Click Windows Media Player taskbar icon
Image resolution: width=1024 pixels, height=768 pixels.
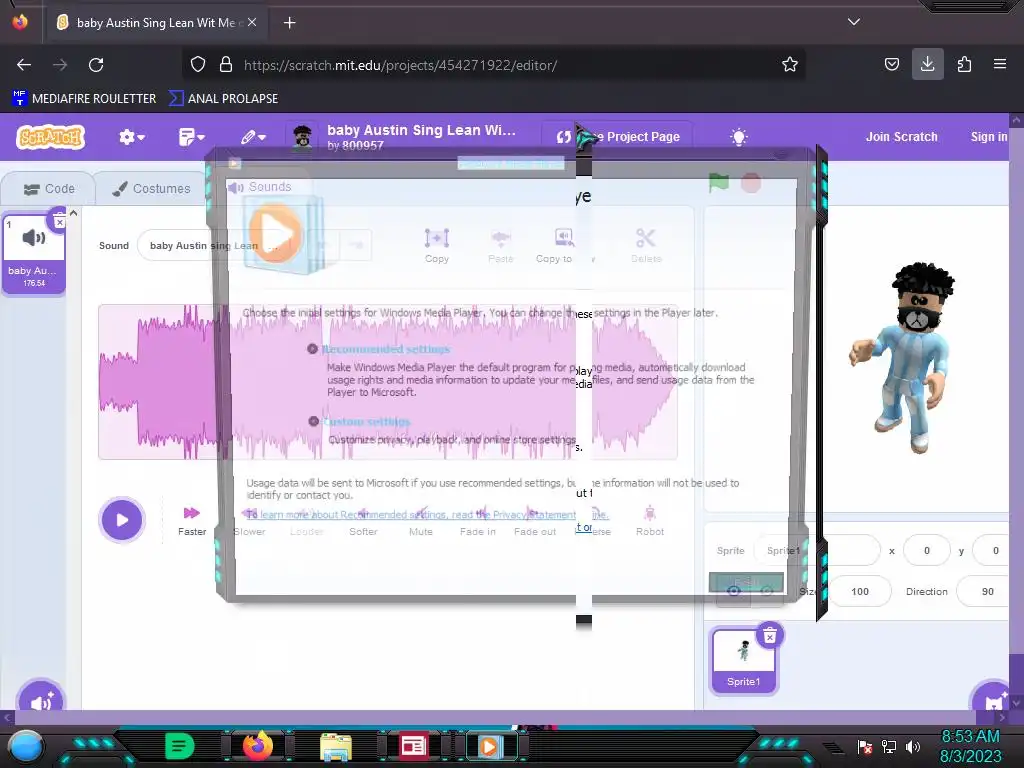click(490, 746)
